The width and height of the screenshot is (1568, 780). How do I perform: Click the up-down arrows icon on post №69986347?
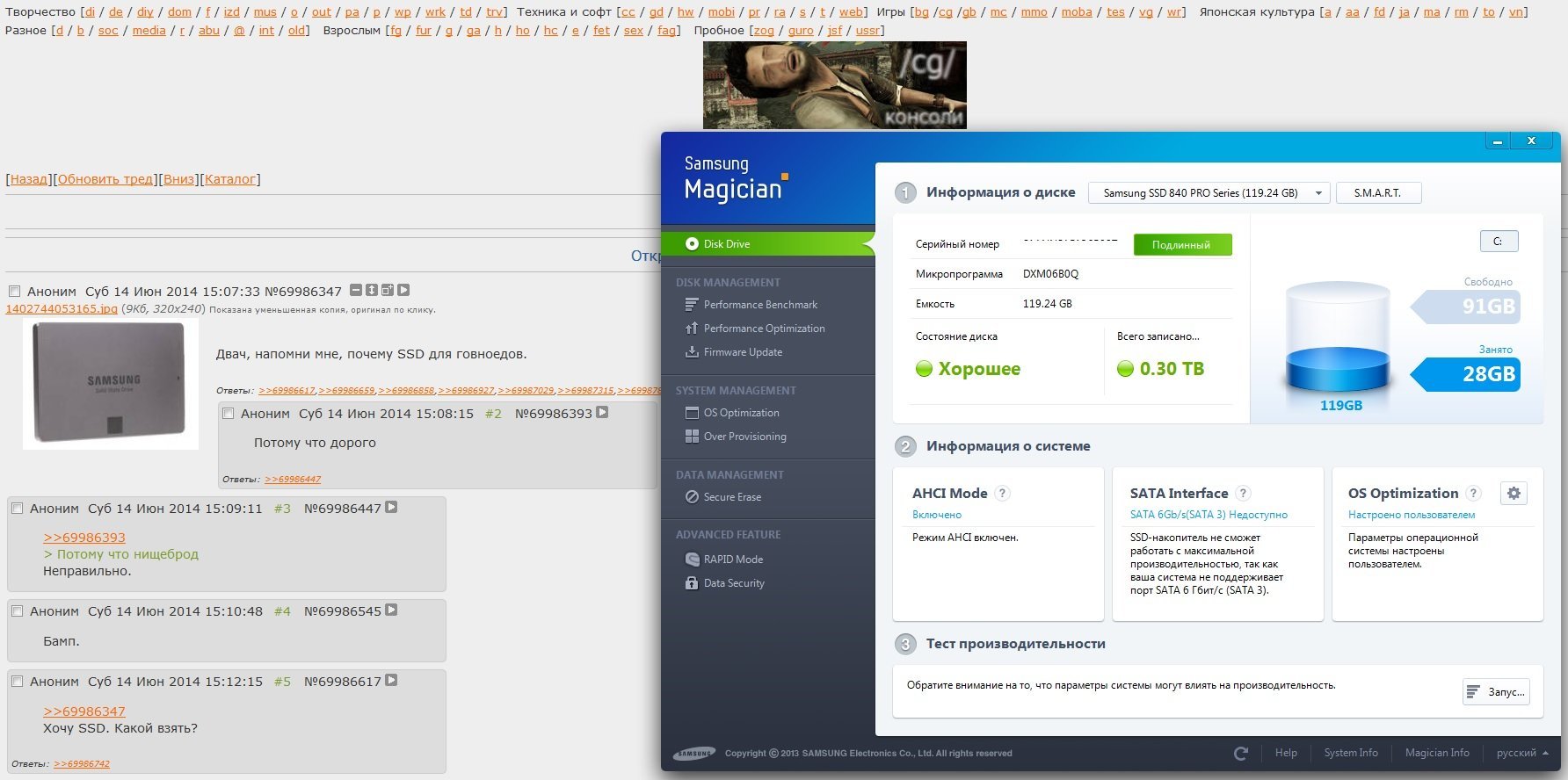click(x=372, y=290)
